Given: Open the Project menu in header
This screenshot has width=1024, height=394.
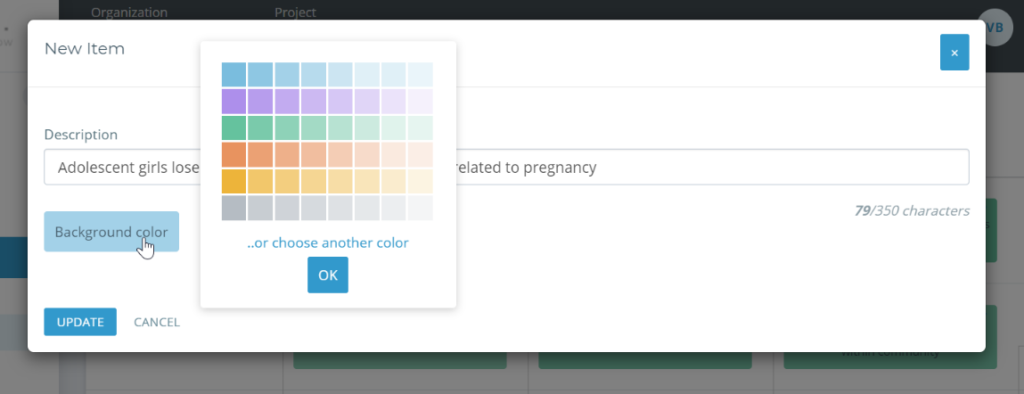Looking at the screenshot, I should pyautogui.click(x=295, y=12).
